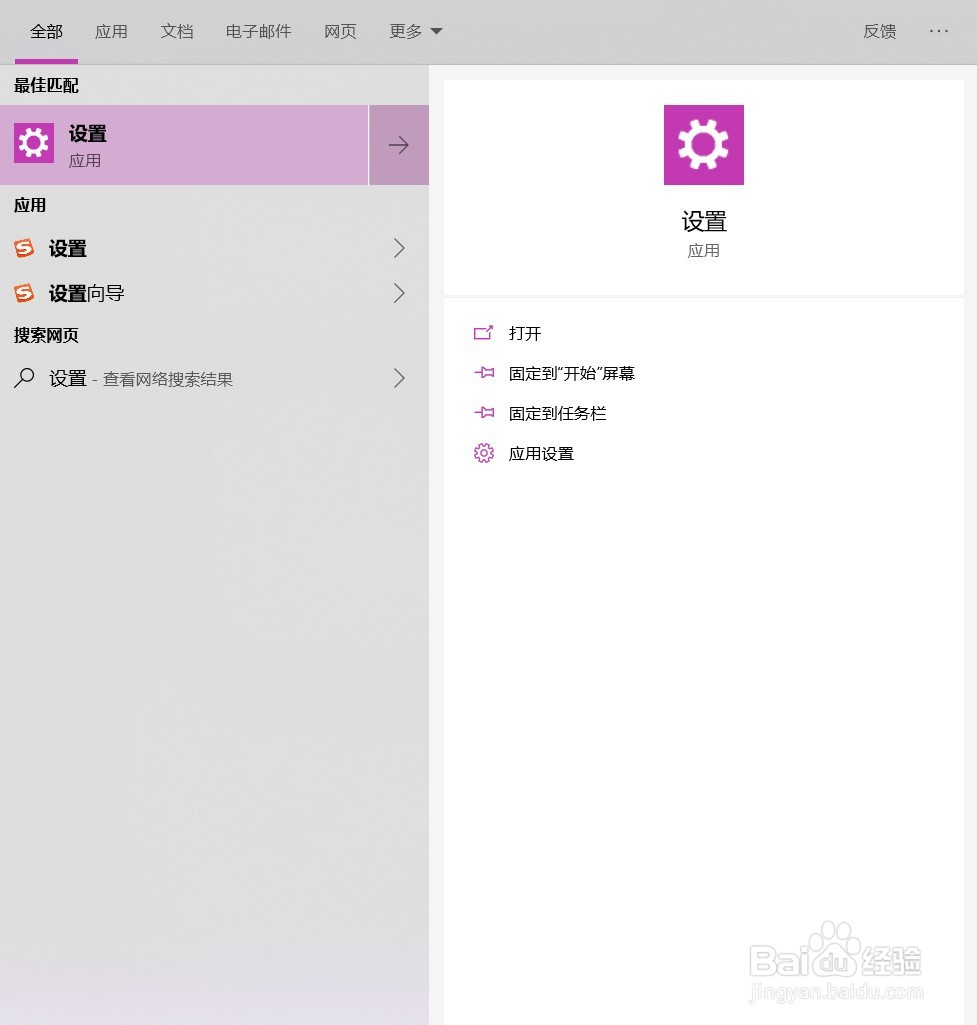Open the three-dots more options menu
The height and width of the screenshot is (1025, 977).
coord(938,31)
